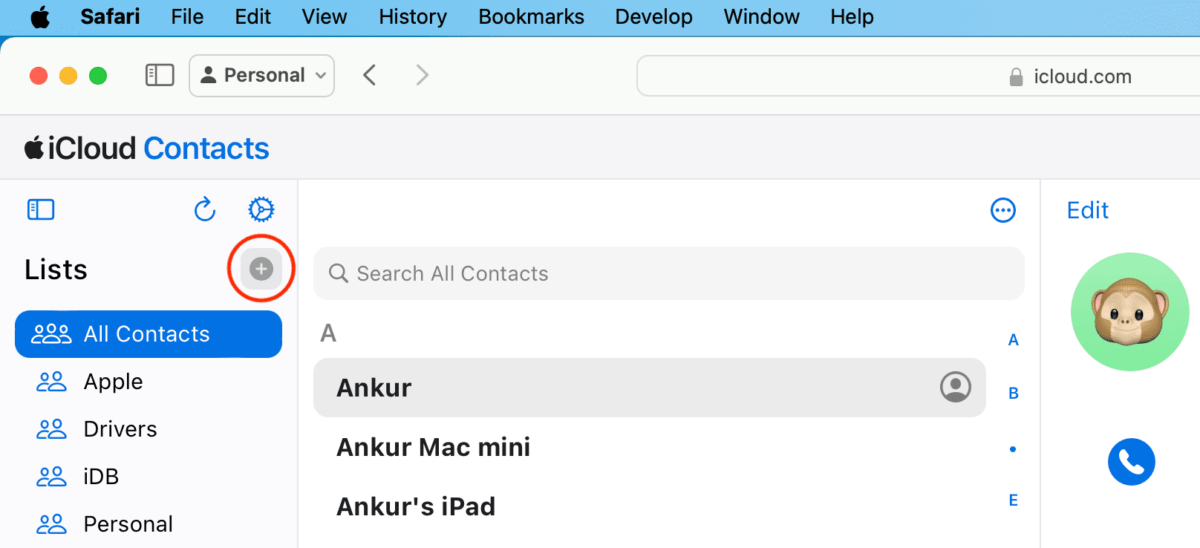Open the File menu
The image size is (1200, 548).
tap(187, 17)
